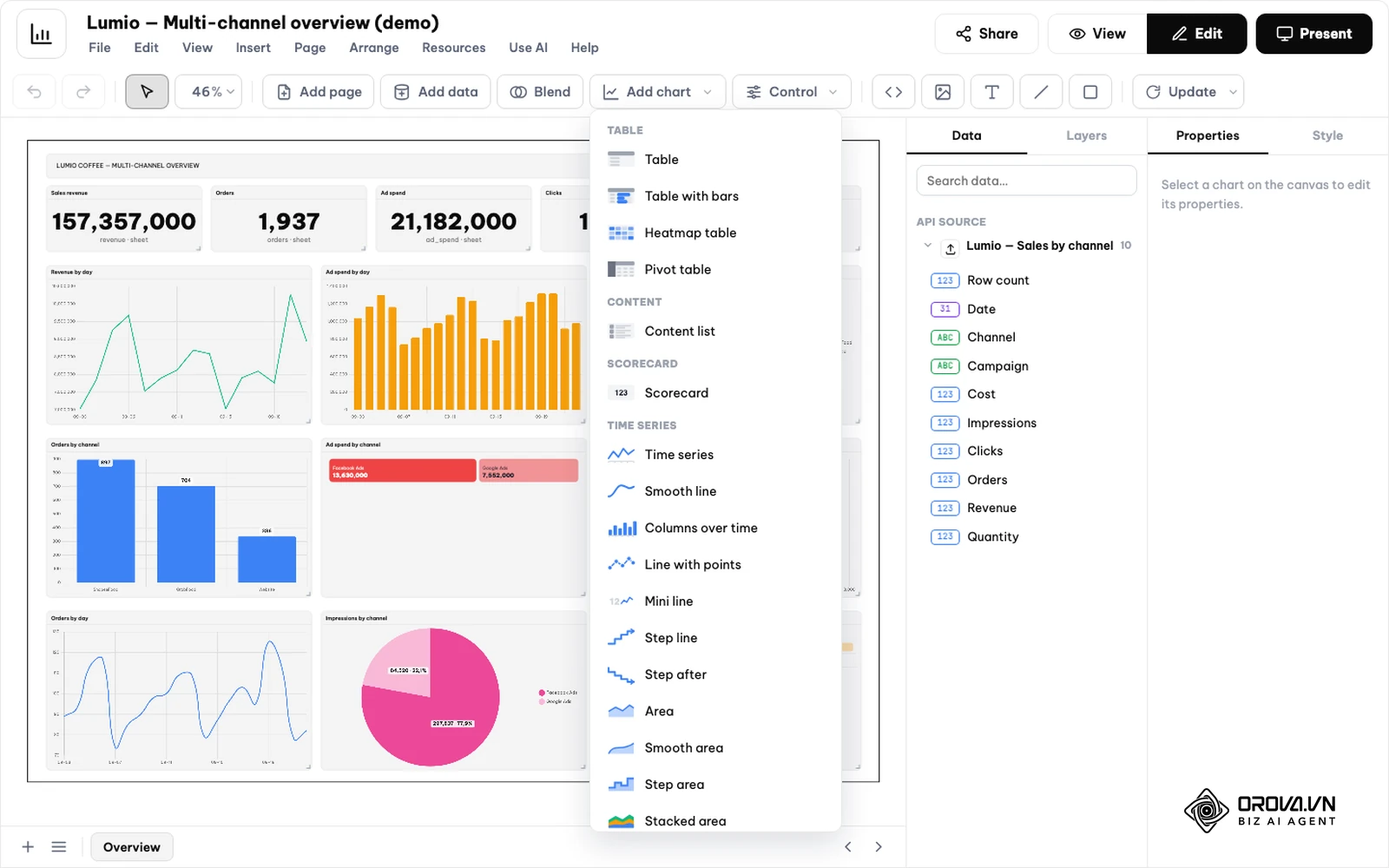
Task: Click the Add data button
Action: coord(436,92)
